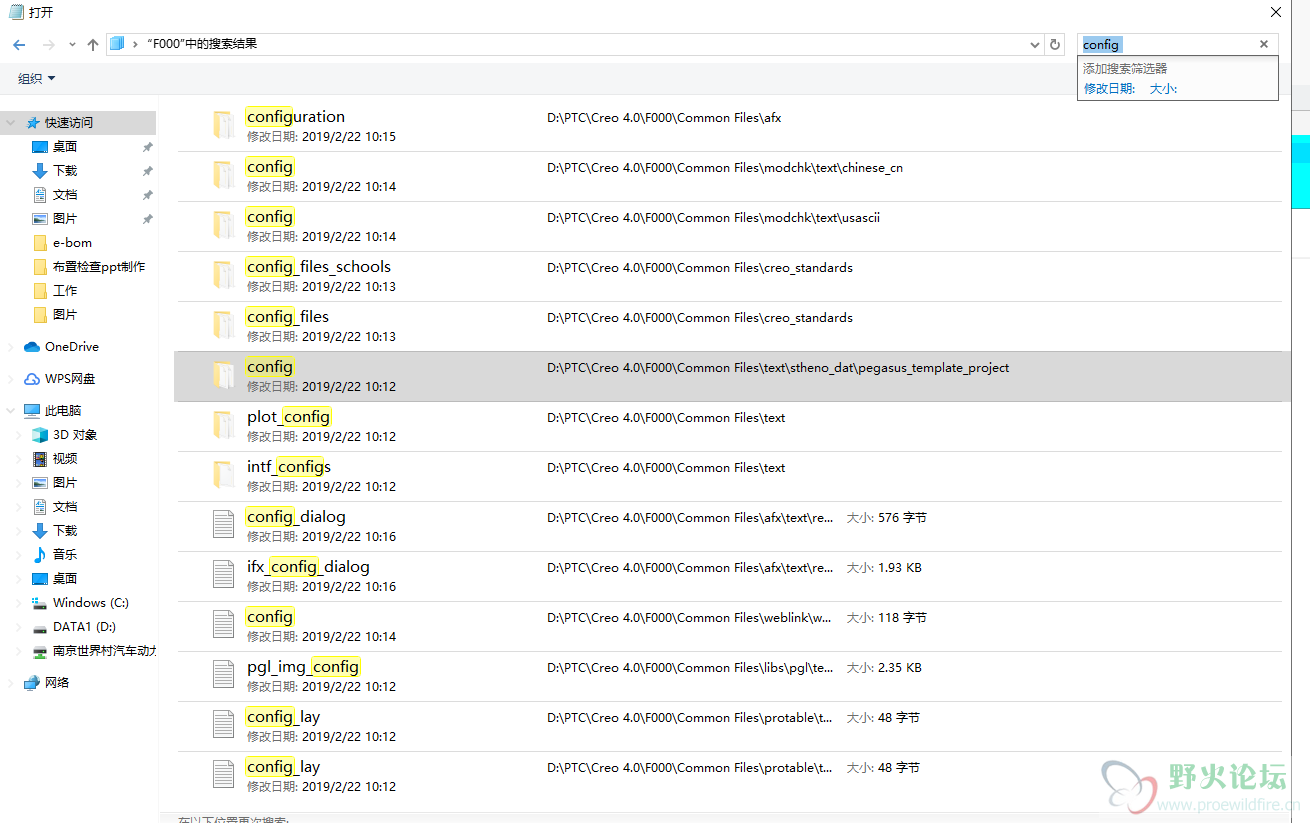Select config folder in chinese_cn path

pos(728,176)
